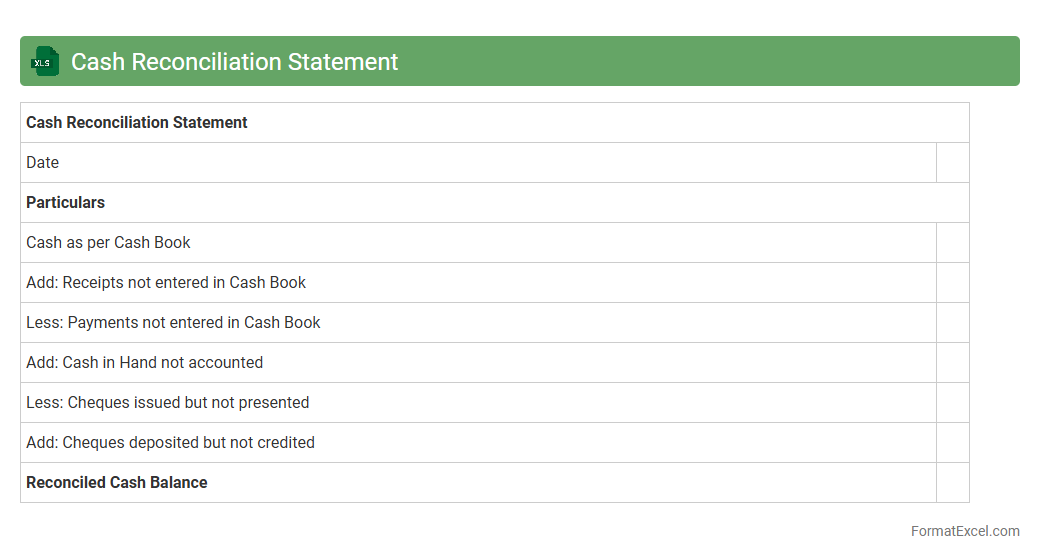This screenshot has height=560, width=1040.
Task: Click the value cell for Cash in Hand
Action: pyautogui.click(x=952, y=363)
